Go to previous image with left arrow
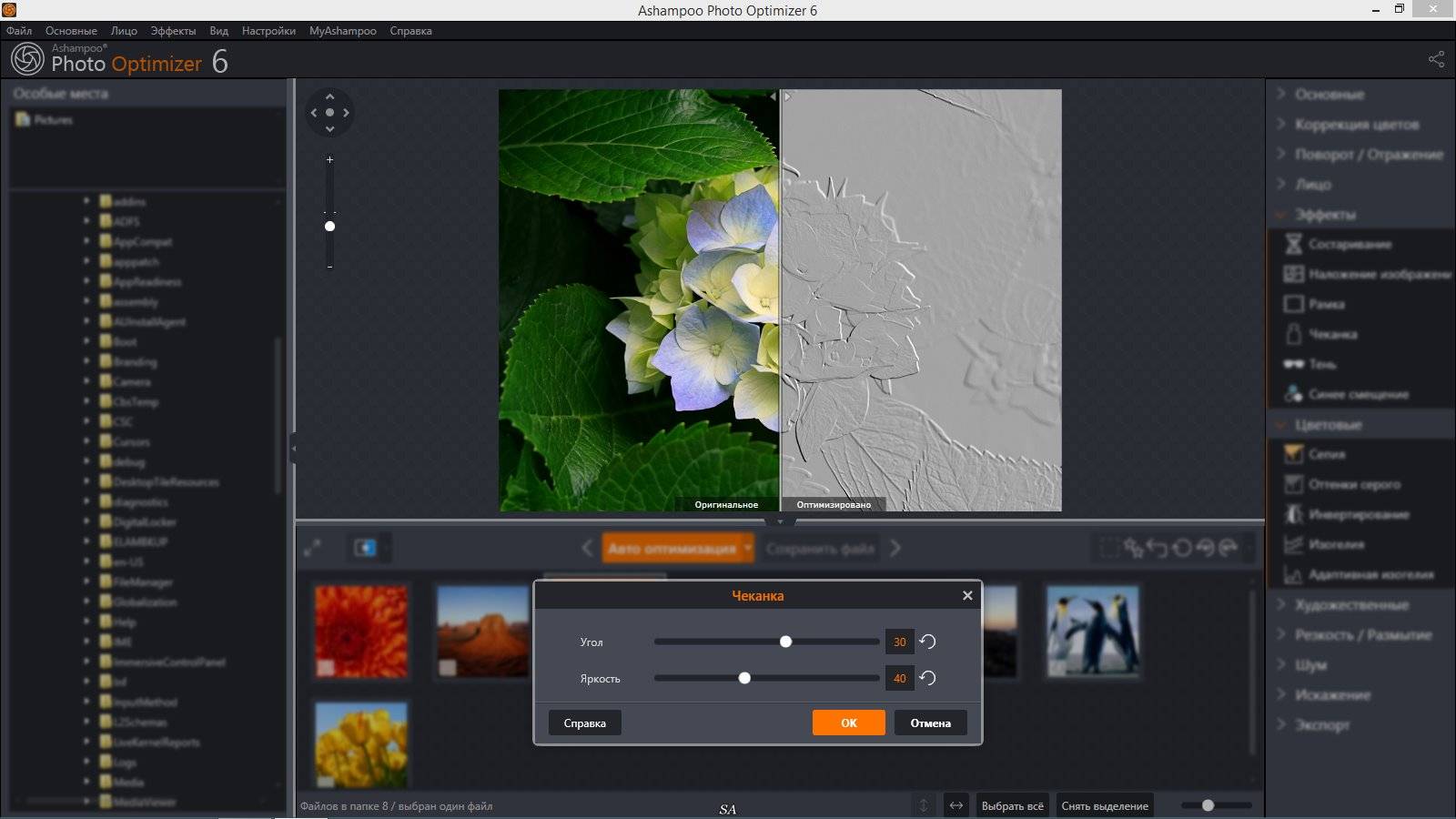 pyautogui.click(x=587, y=548)
